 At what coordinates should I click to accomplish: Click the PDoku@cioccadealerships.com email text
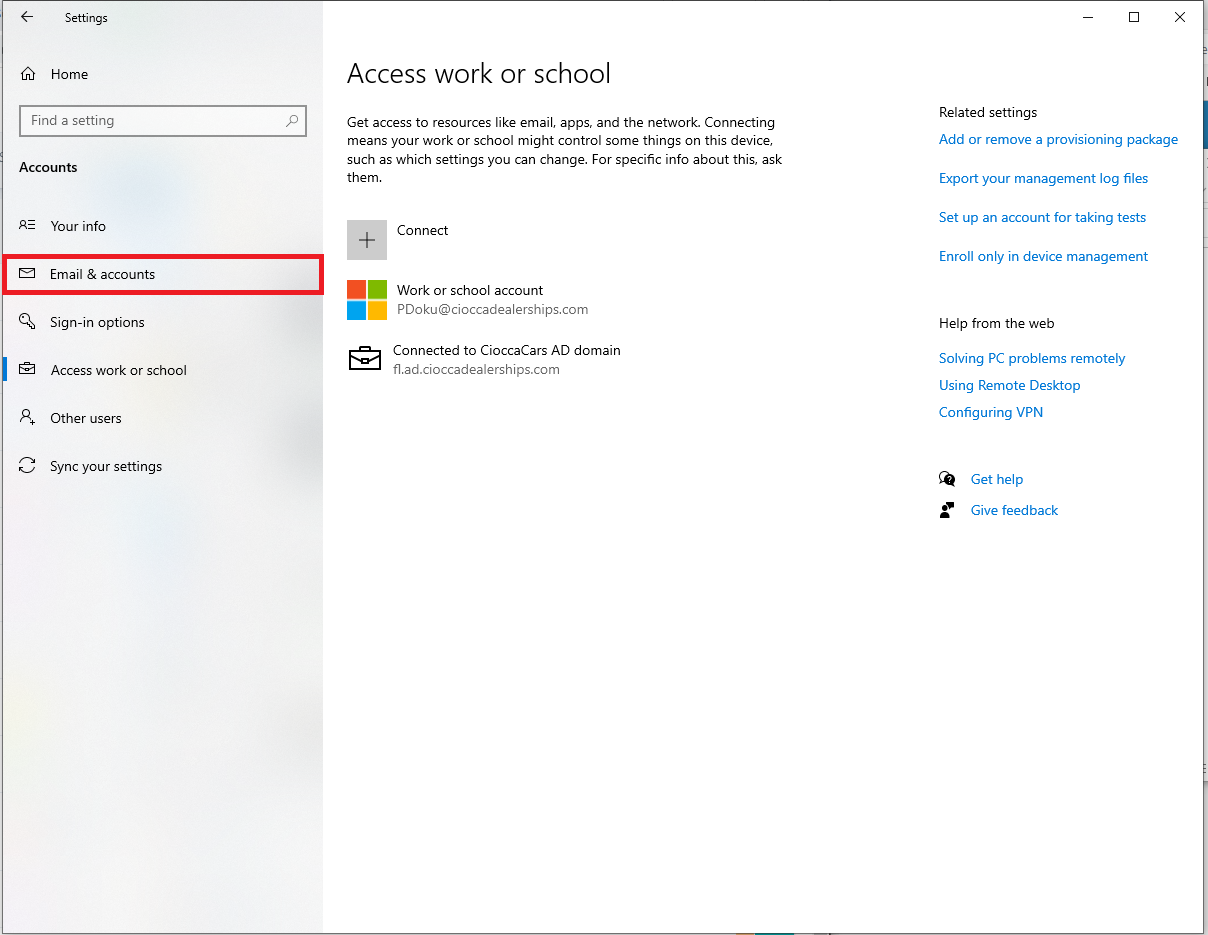pyautogui.click(x=492, y=309)
